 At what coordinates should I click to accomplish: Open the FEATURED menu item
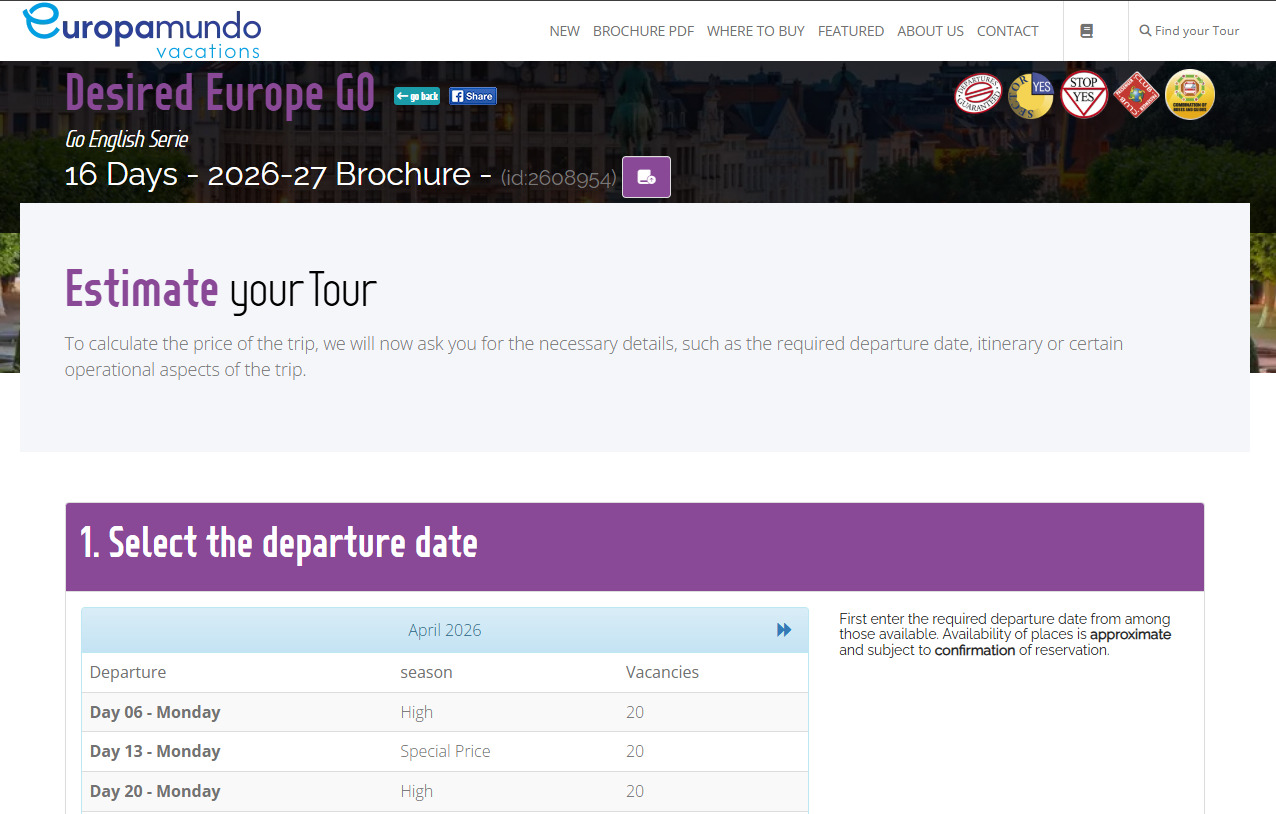coord(851,31)
